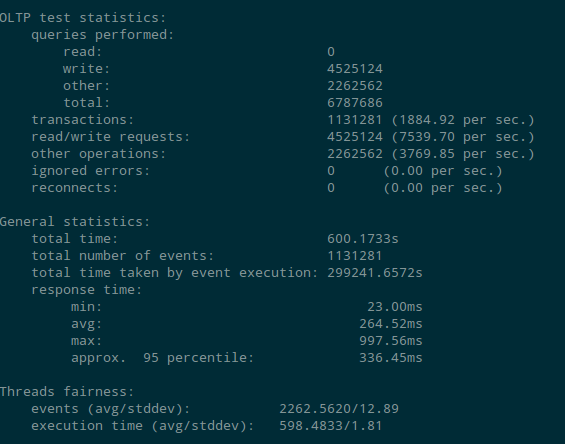The height and width of the screenshot is (444, 565).
Task: Click the 'ignored errors:' label
Action: click(90, 171)
